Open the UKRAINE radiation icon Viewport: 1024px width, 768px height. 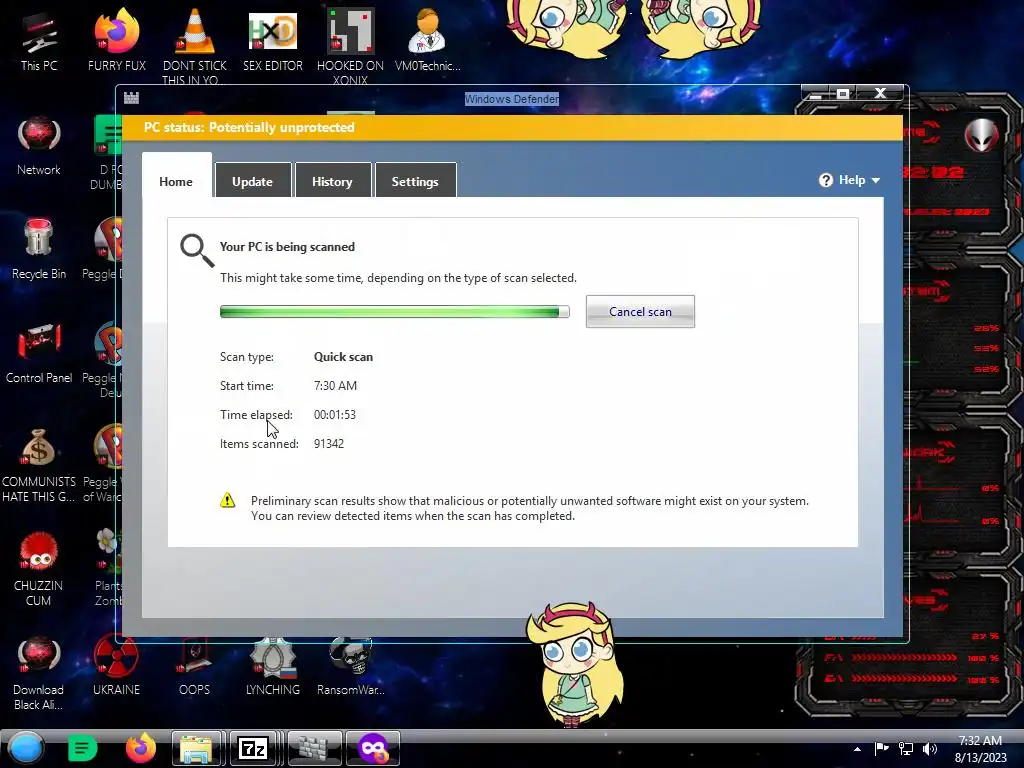(x=116, y=666)
